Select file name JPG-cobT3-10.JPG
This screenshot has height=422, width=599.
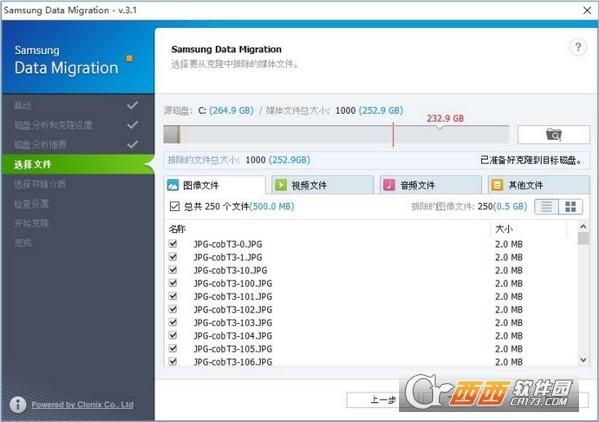point(230,270)
